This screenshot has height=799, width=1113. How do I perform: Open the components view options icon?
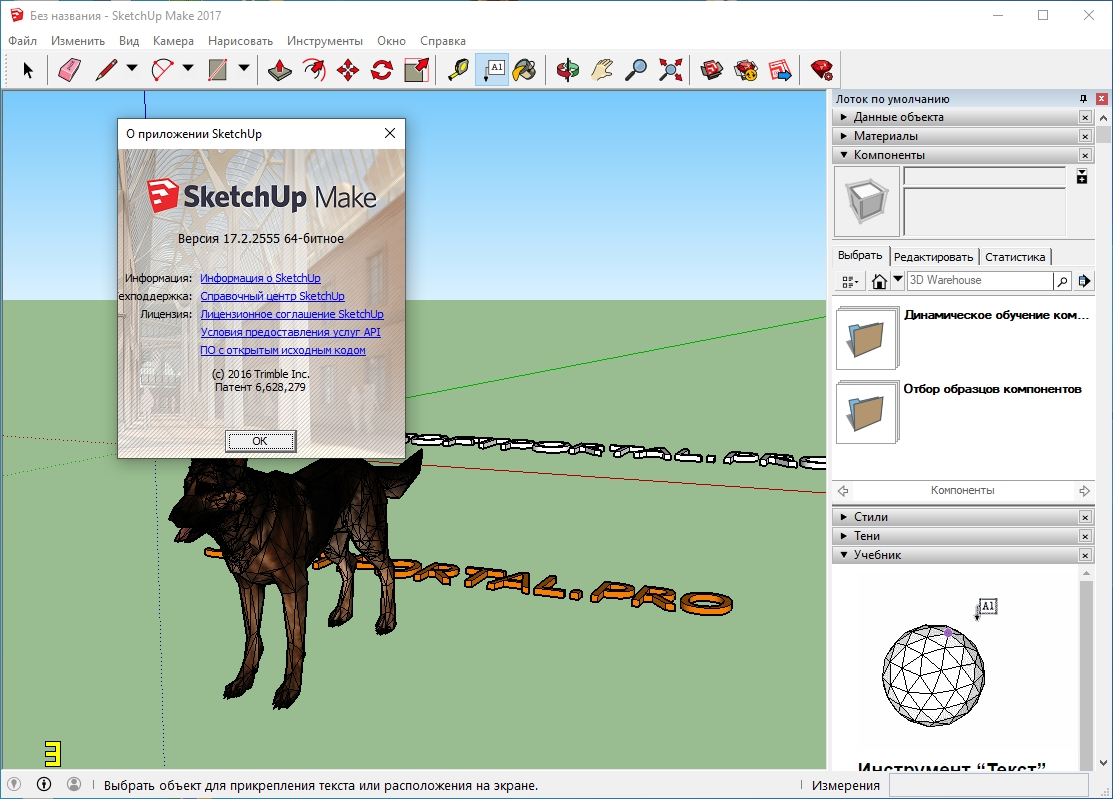(850, 282)
